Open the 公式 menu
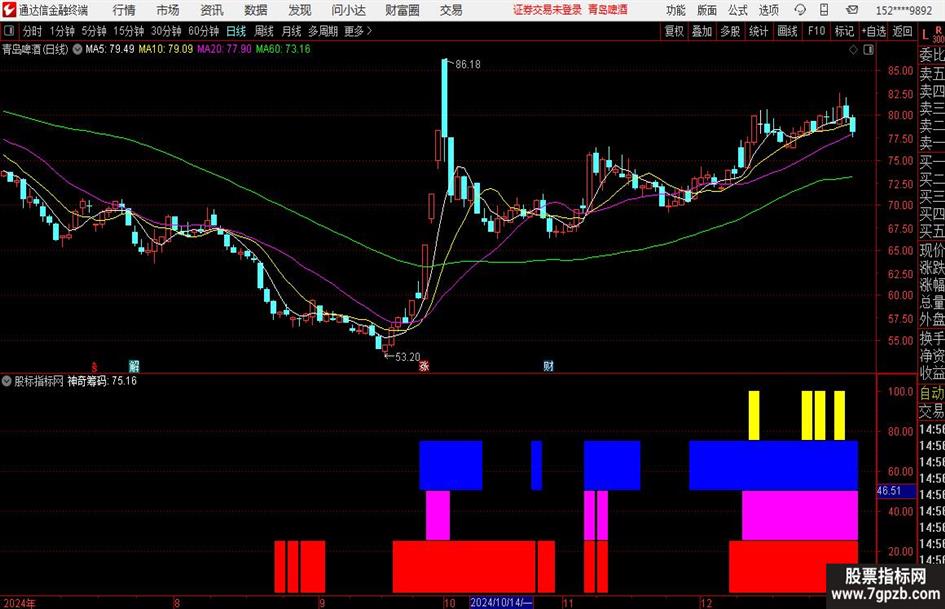Image resolution: width=945 pixels, height=609 pixels. point(738,10)
